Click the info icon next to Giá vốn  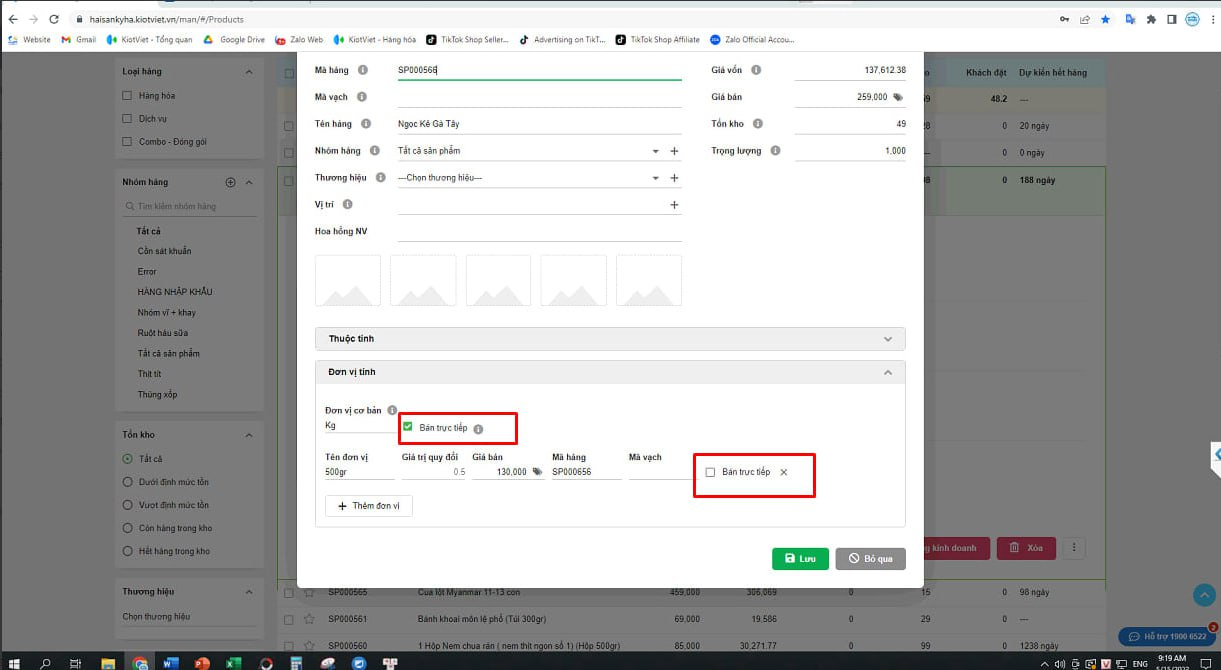pos(756,70)
